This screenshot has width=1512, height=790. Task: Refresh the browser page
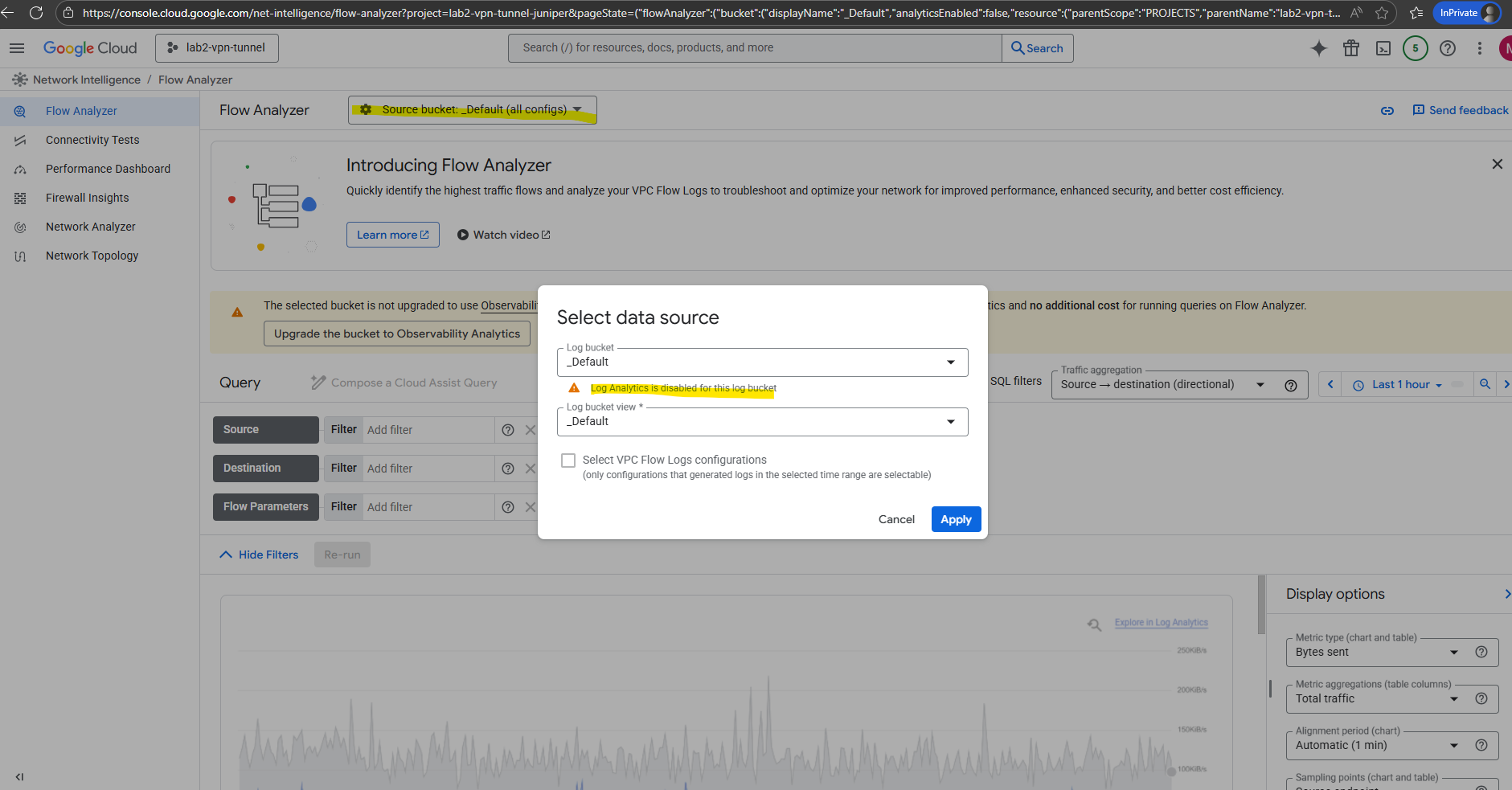[x=36, y=13]
